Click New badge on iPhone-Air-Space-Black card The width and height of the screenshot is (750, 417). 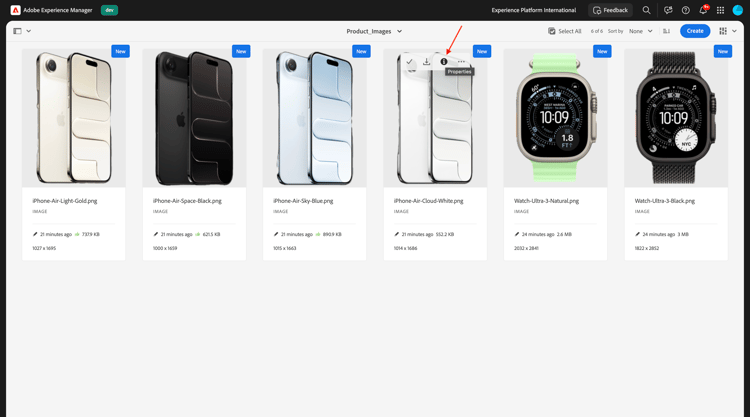coord(241,51)
